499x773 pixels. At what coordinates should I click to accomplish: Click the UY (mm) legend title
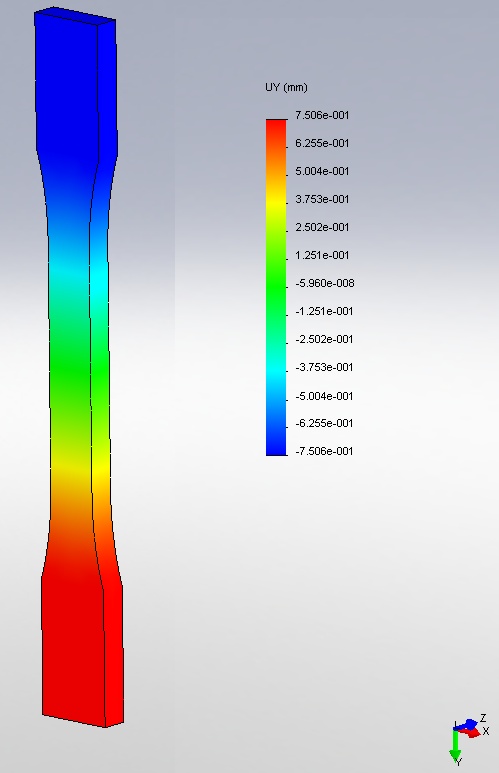click(x=286, y=88)
